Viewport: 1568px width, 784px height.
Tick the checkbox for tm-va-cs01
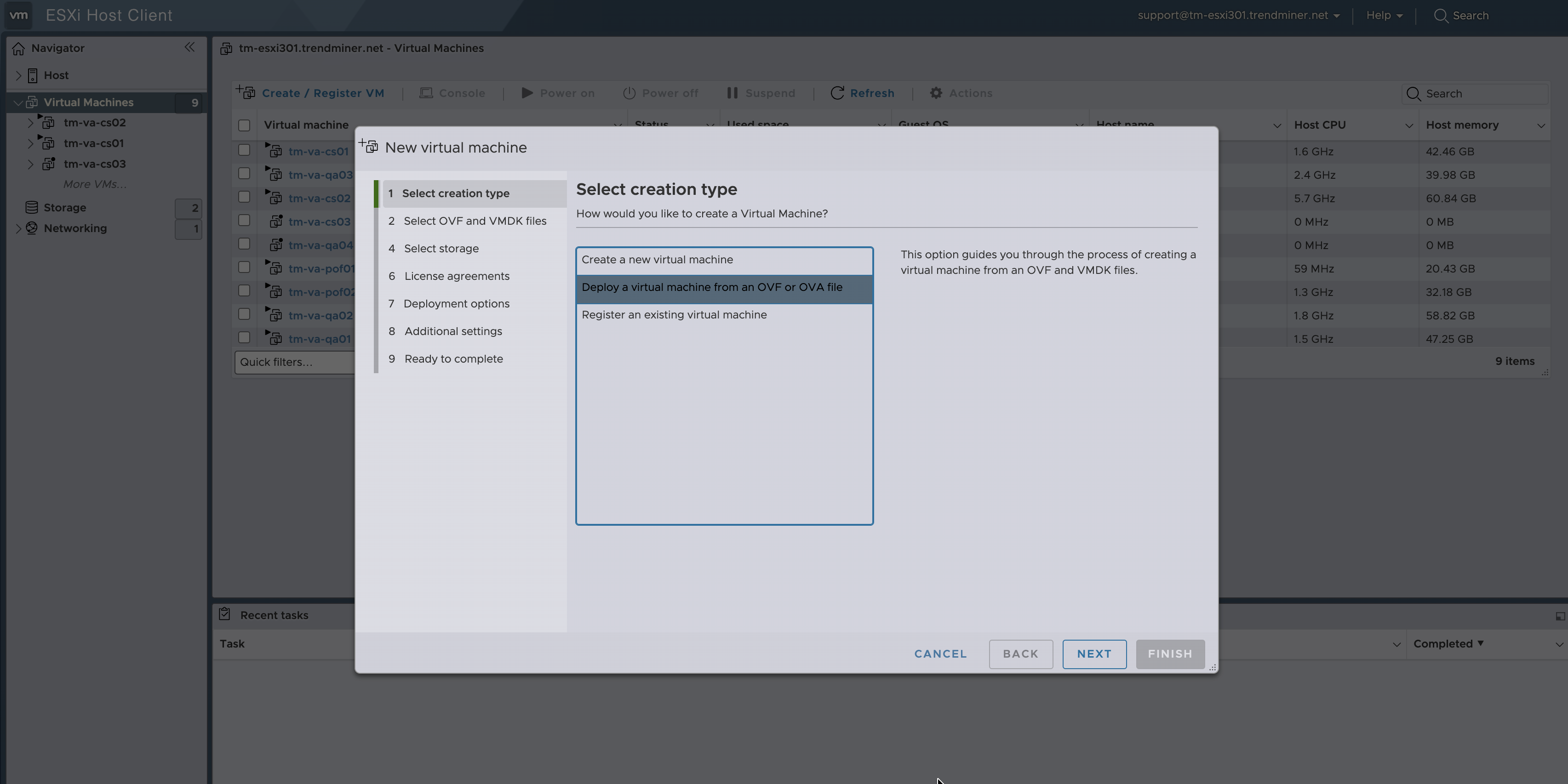pyautogui.click(x=244, y=150)
